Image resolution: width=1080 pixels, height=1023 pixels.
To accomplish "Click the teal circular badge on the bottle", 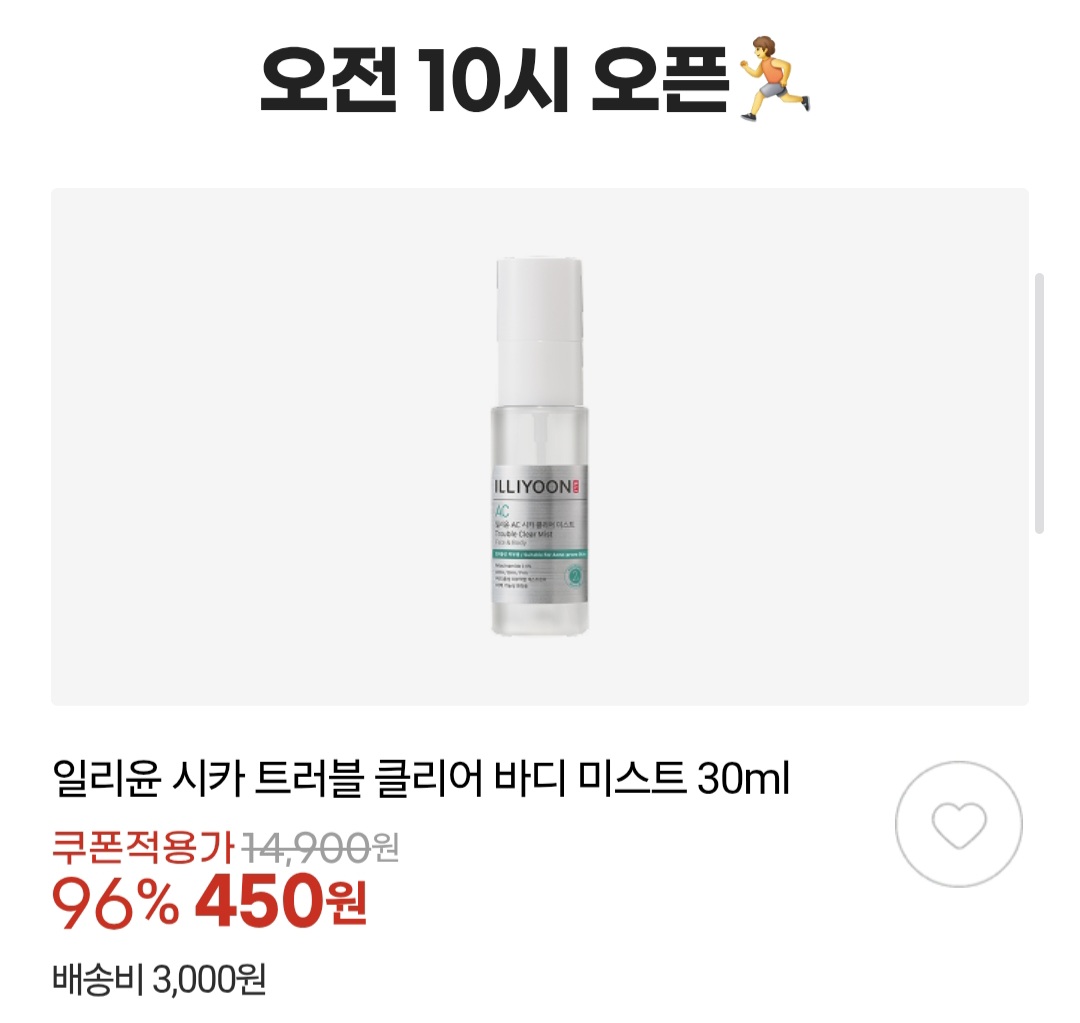I will pos(575,577).
